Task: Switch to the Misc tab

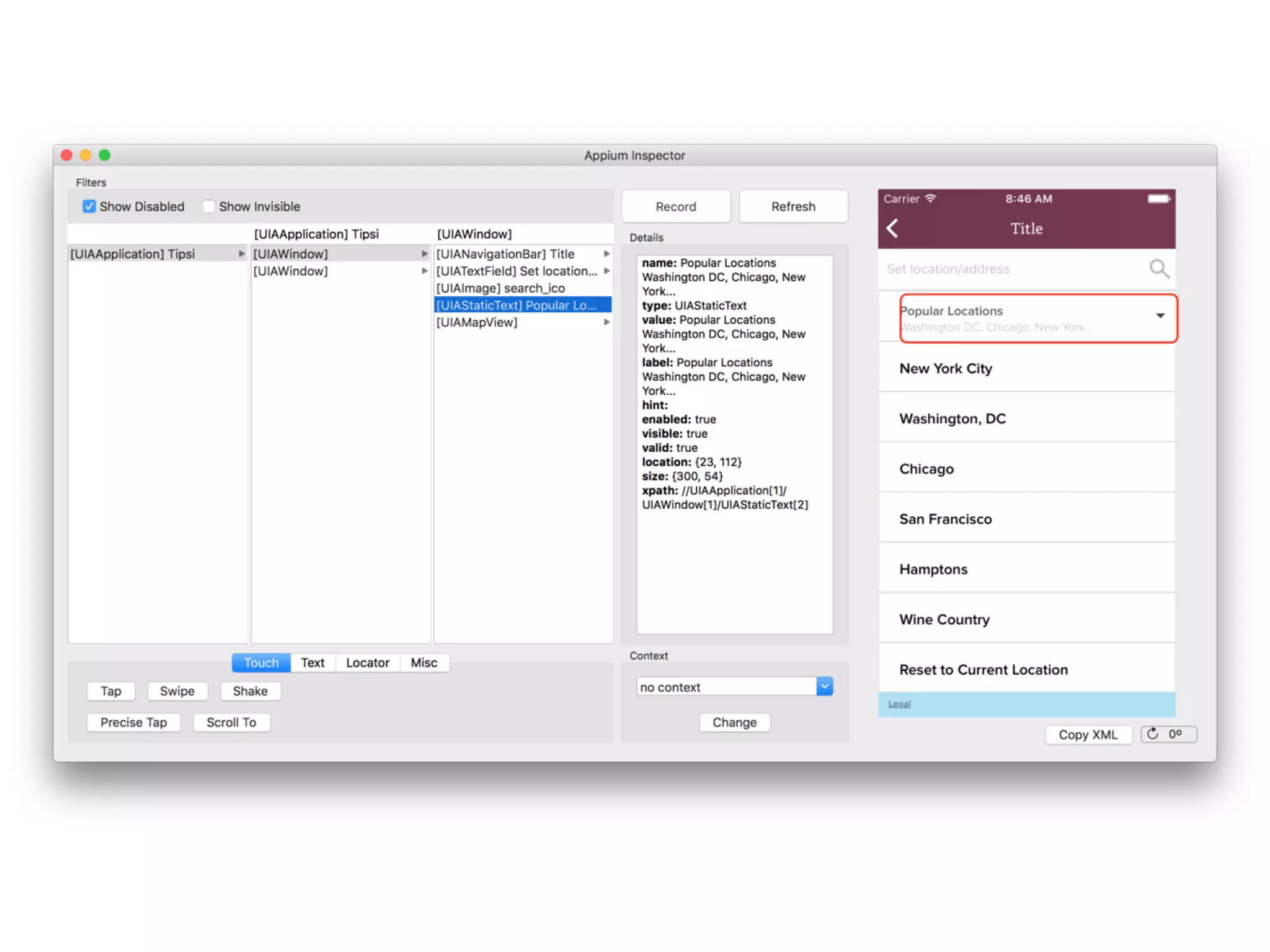Action: [x=424, y=663]
